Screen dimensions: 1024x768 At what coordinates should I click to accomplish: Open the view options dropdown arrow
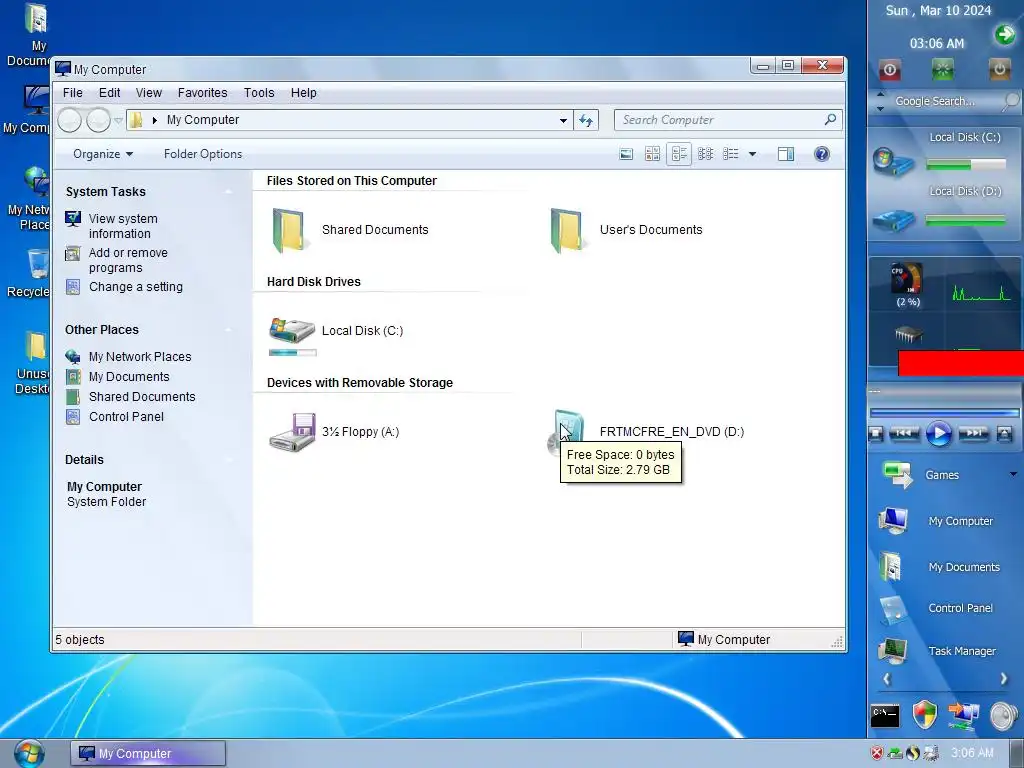[752, 154]
